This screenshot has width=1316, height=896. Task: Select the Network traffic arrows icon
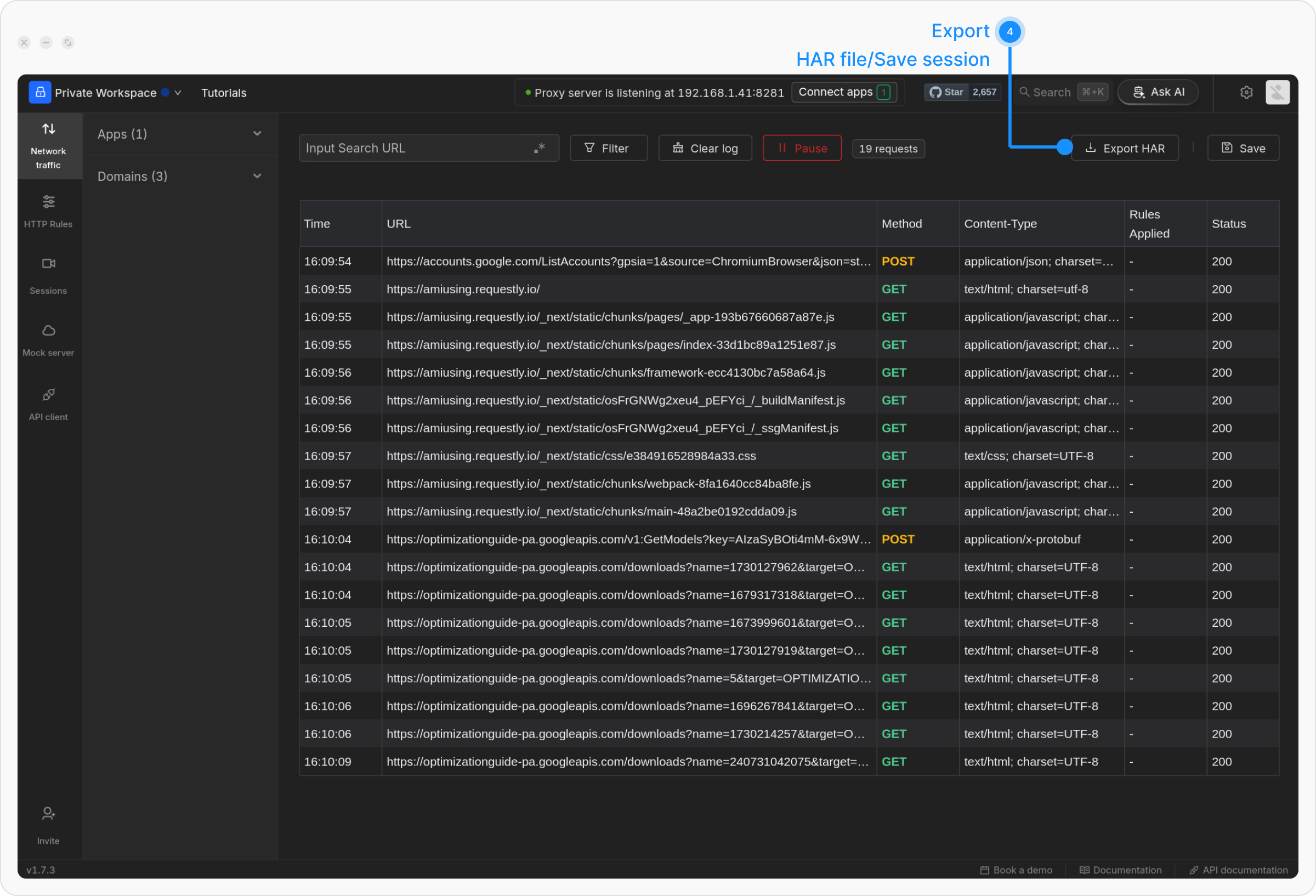(x=49, y=129)
